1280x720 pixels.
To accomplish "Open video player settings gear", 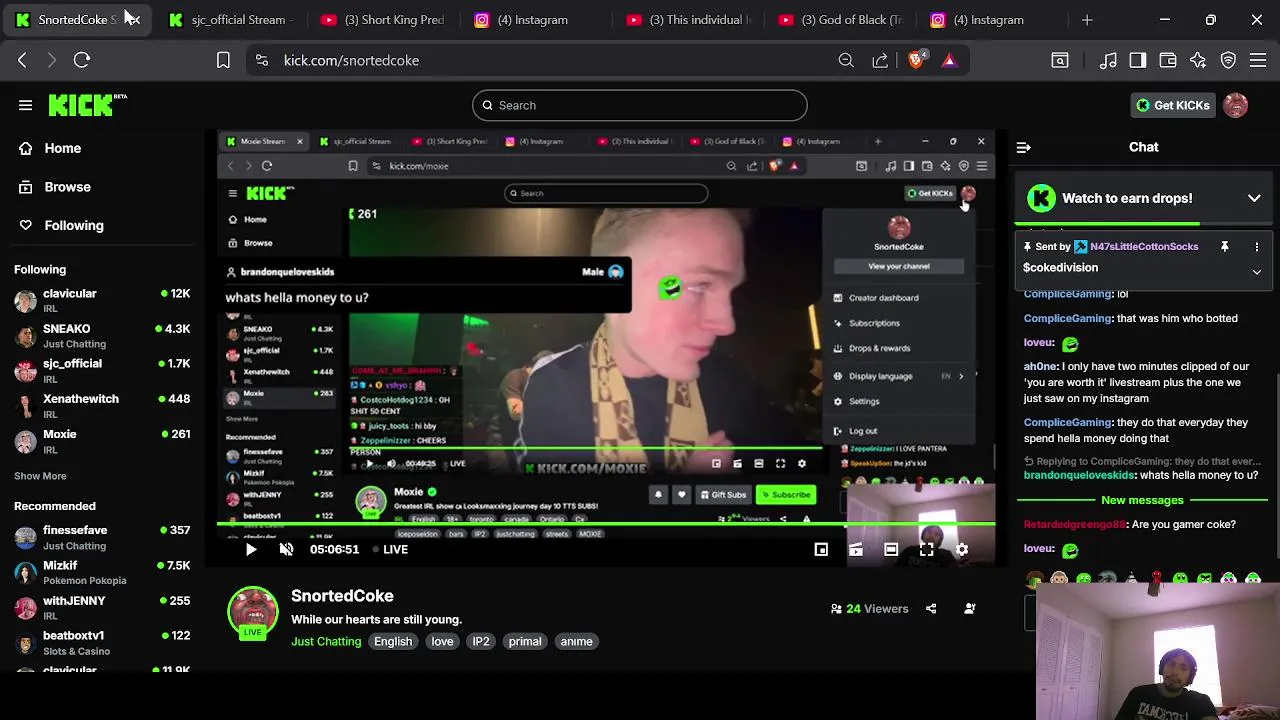I will pyautogui.click(x=962, y=549).
